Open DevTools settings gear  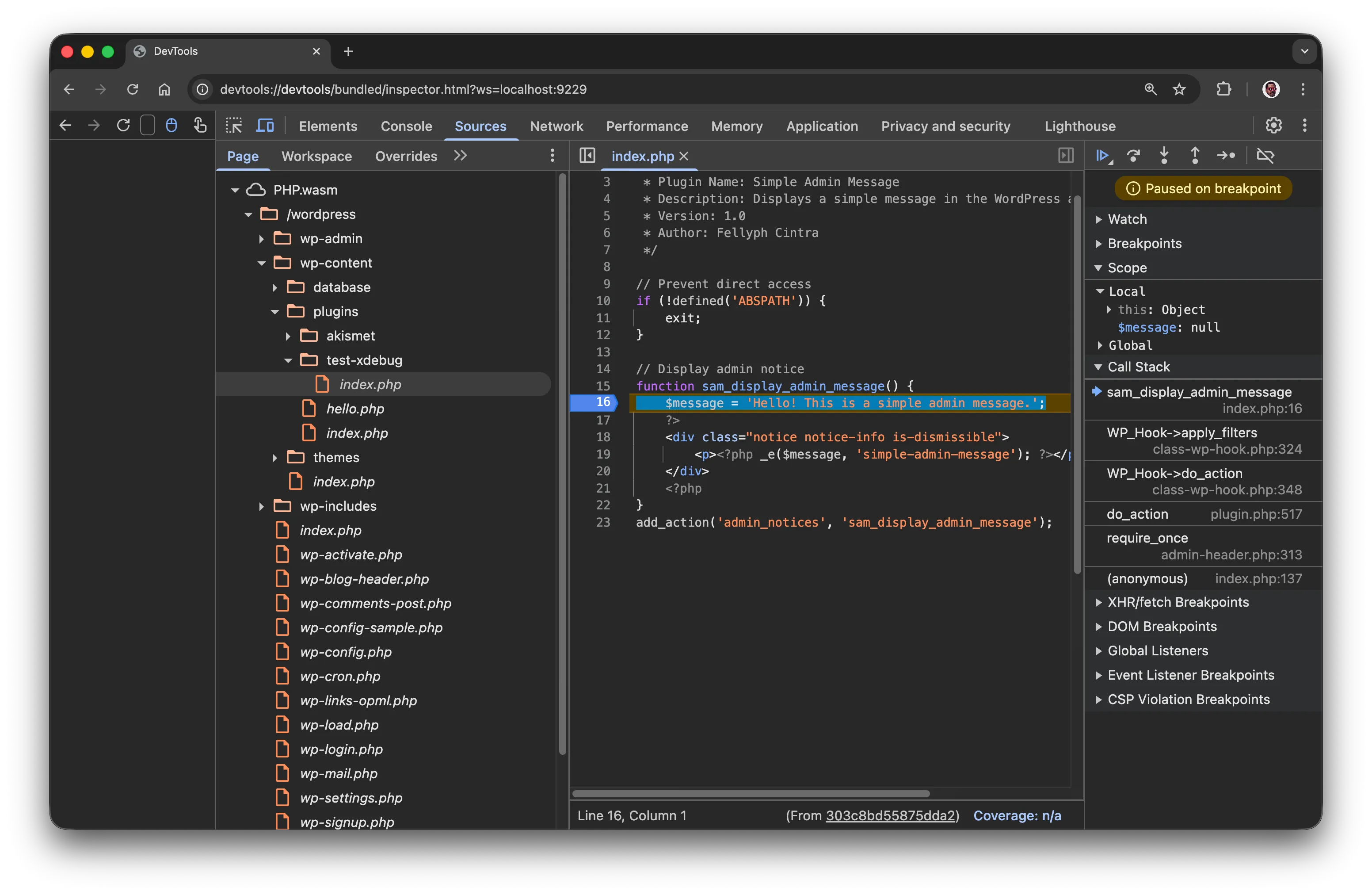click(x=1273, y=125)
